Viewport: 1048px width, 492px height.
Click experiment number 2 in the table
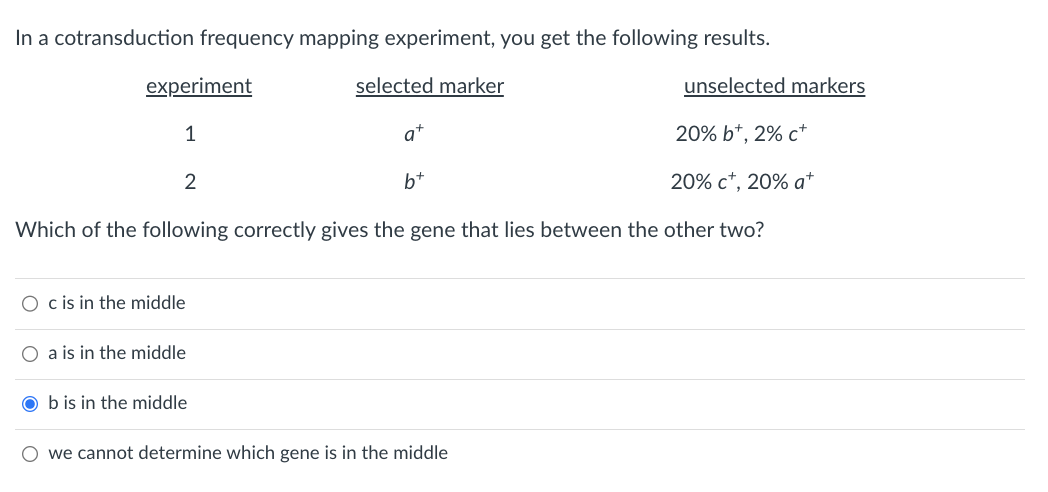[190, 182]
